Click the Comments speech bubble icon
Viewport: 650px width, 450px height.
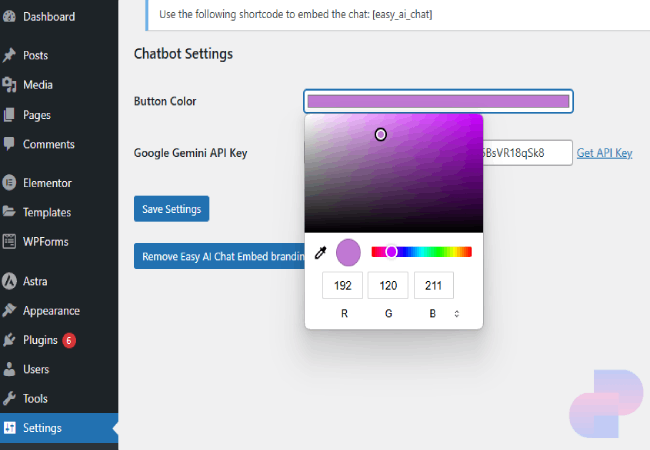(9, 144)
